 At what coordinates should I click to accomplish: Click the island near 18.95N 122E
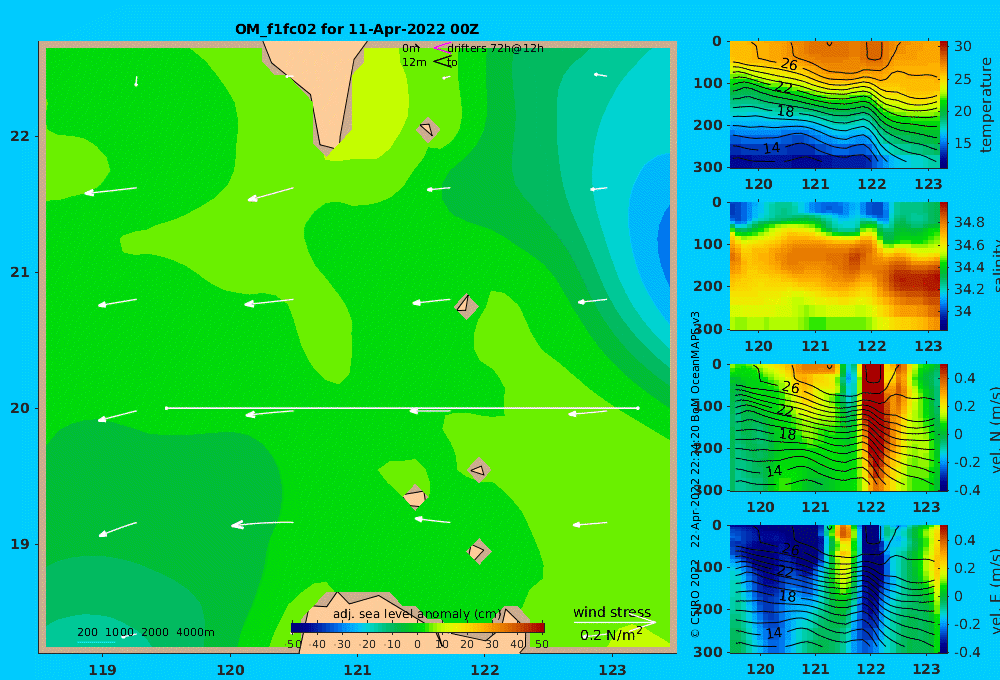[x=478, y=551]
